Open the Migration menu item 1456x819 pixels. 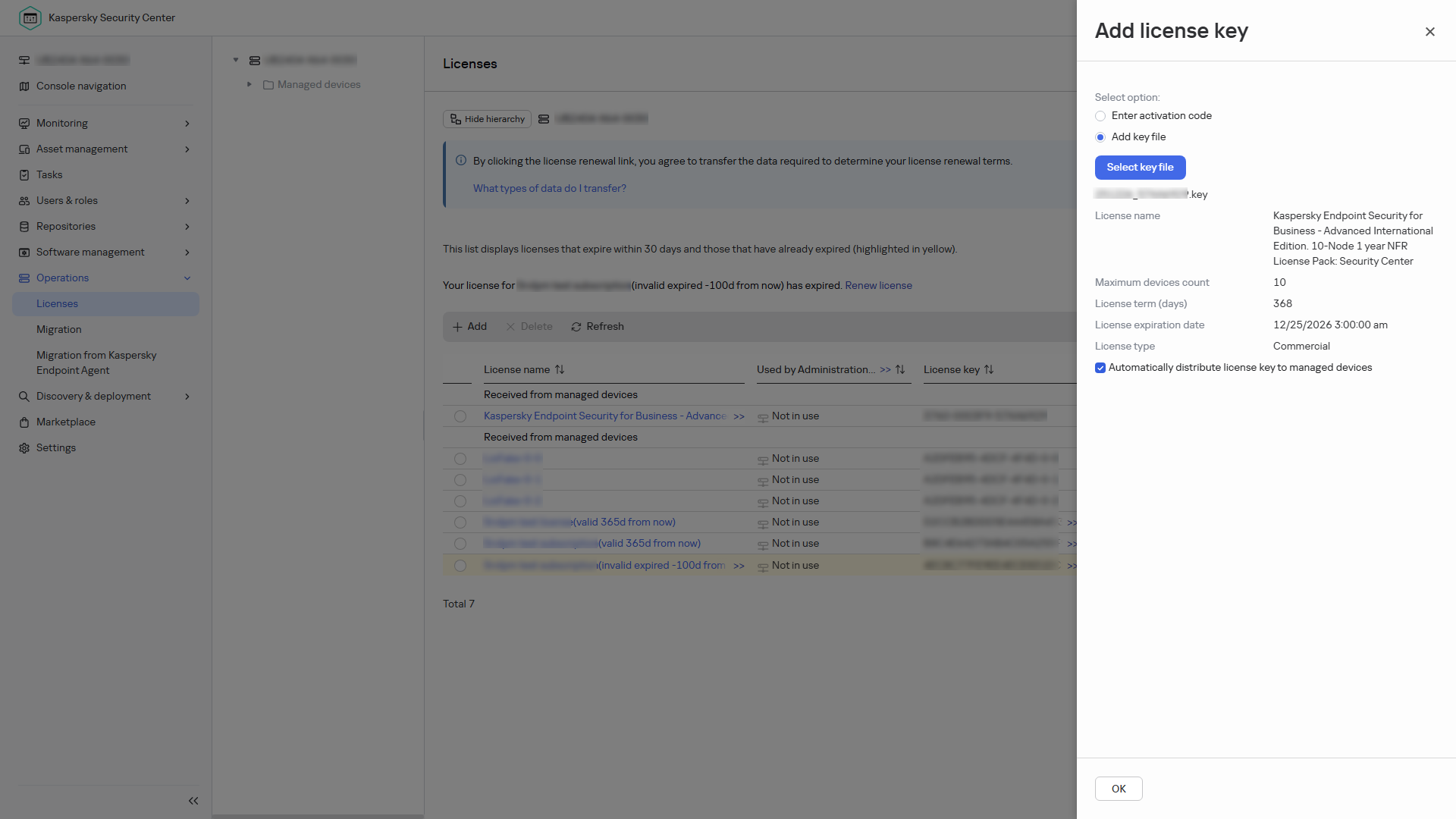tap(59, 330)
